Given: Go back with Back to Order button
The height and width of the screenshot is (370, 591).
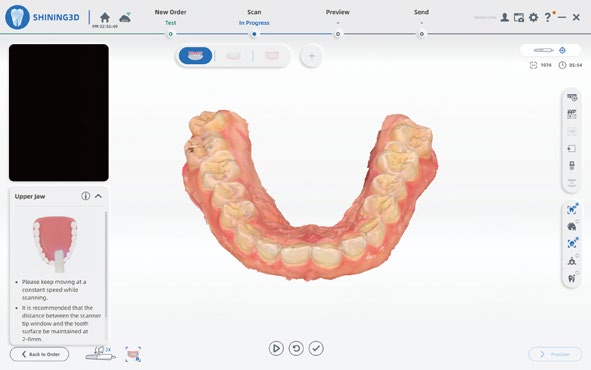Looking at the screenshot, I should pos(40,354).
